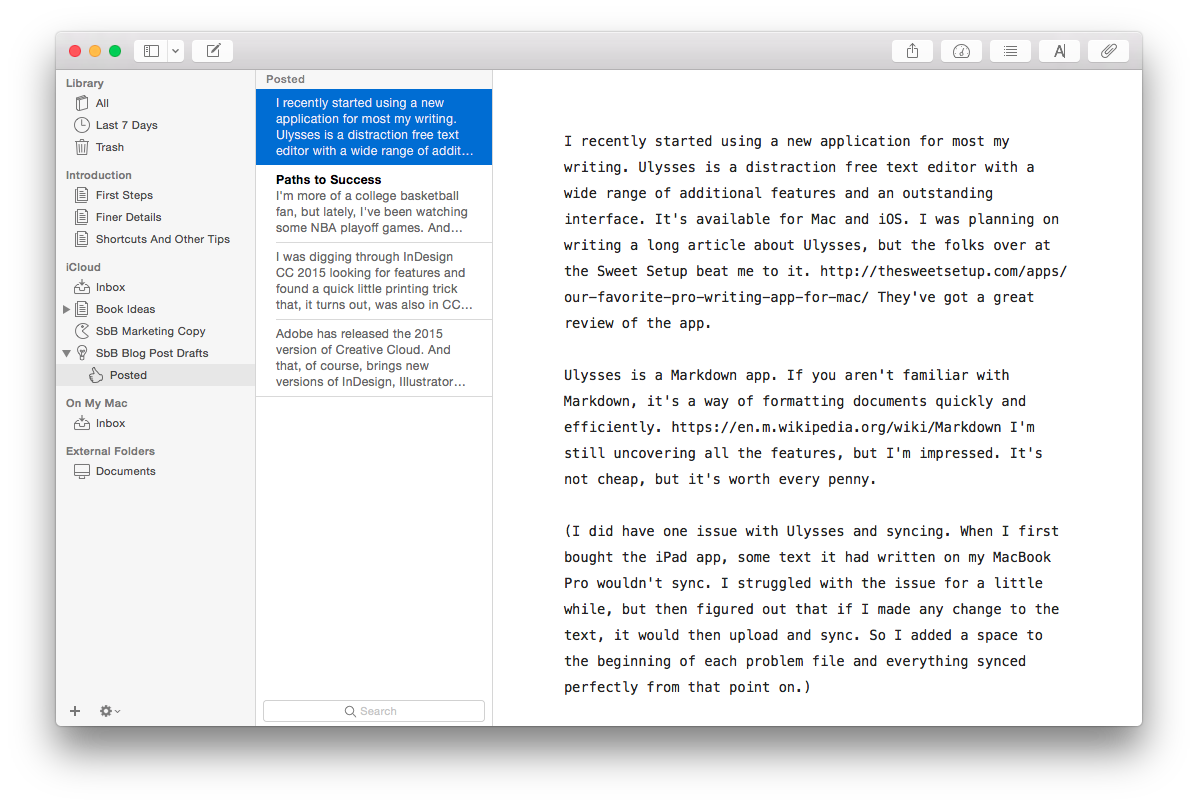The image size is (1198, 806).
Task: Select the Last 7 Days clock icon
Action: pyautogui.click(x=82, y=125)
